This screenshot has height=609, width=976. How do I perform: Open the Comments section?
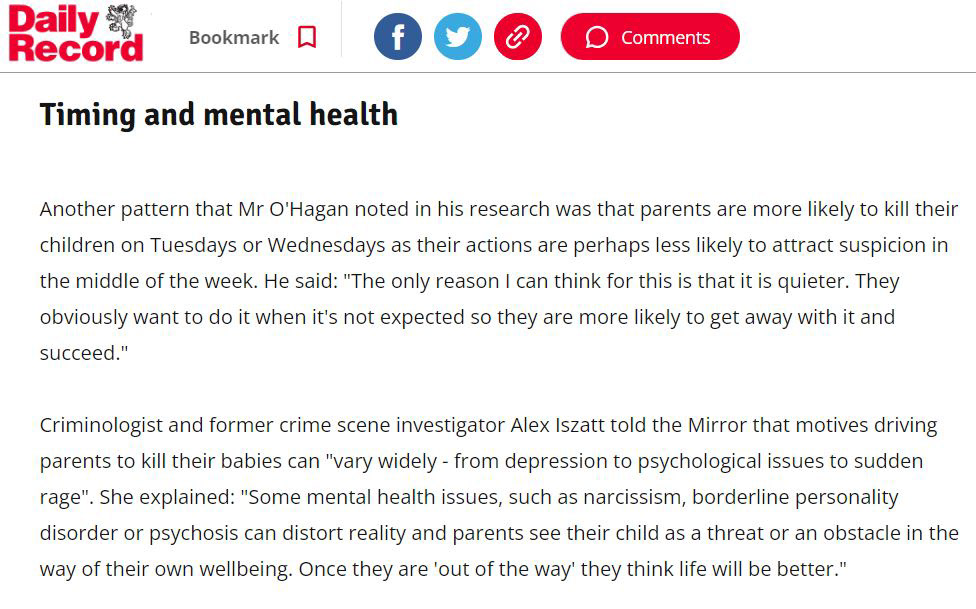coord(650,36)
